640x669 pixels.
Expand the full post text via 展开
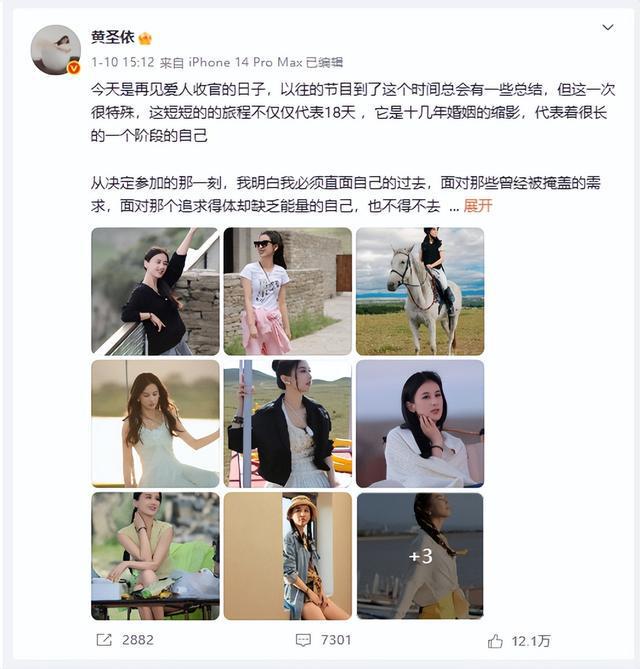[478, 206]
